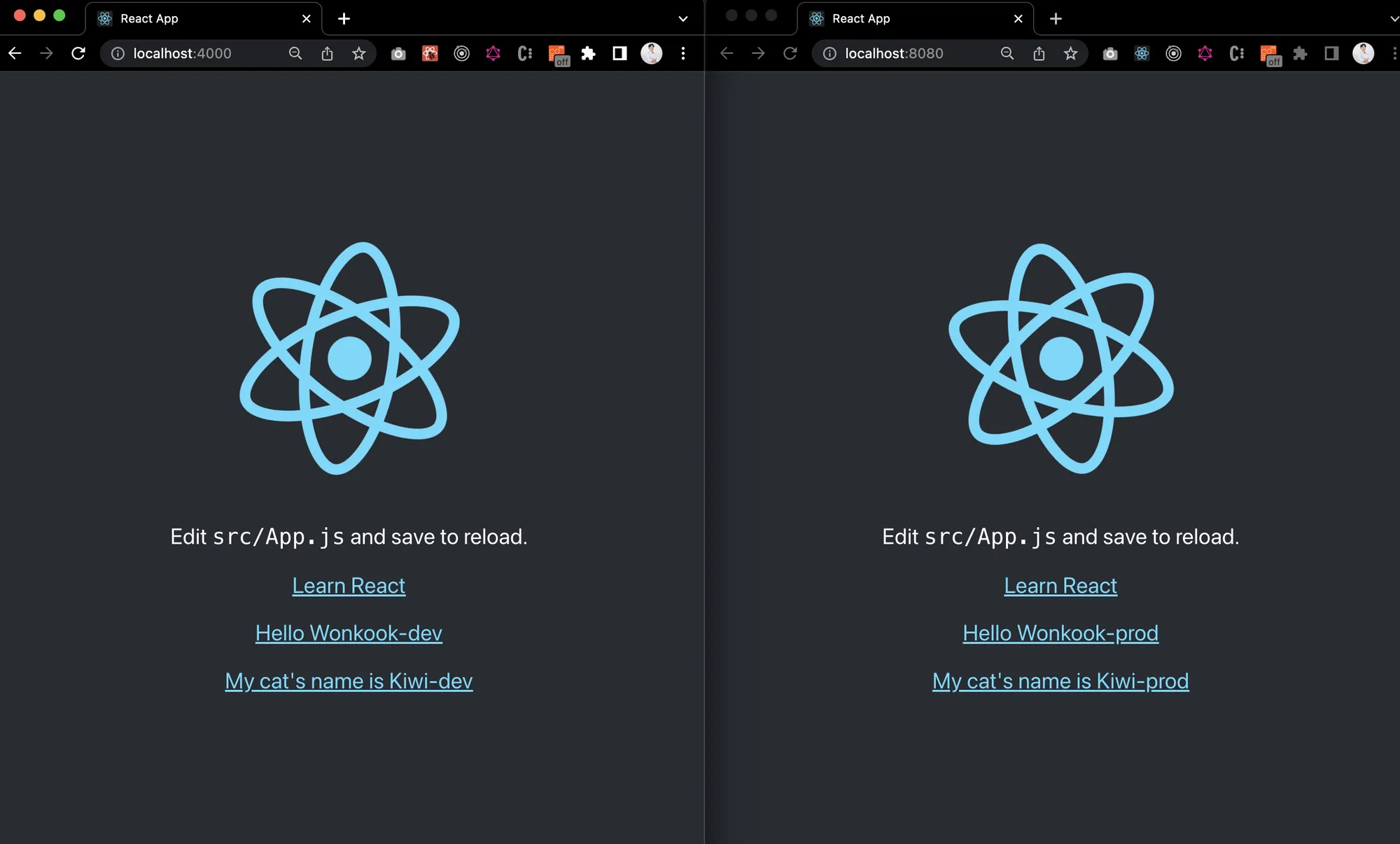Open Learn React link on localhost:8080 page
Viewport: 1400px width, 844px height.
click(1060, 586)
